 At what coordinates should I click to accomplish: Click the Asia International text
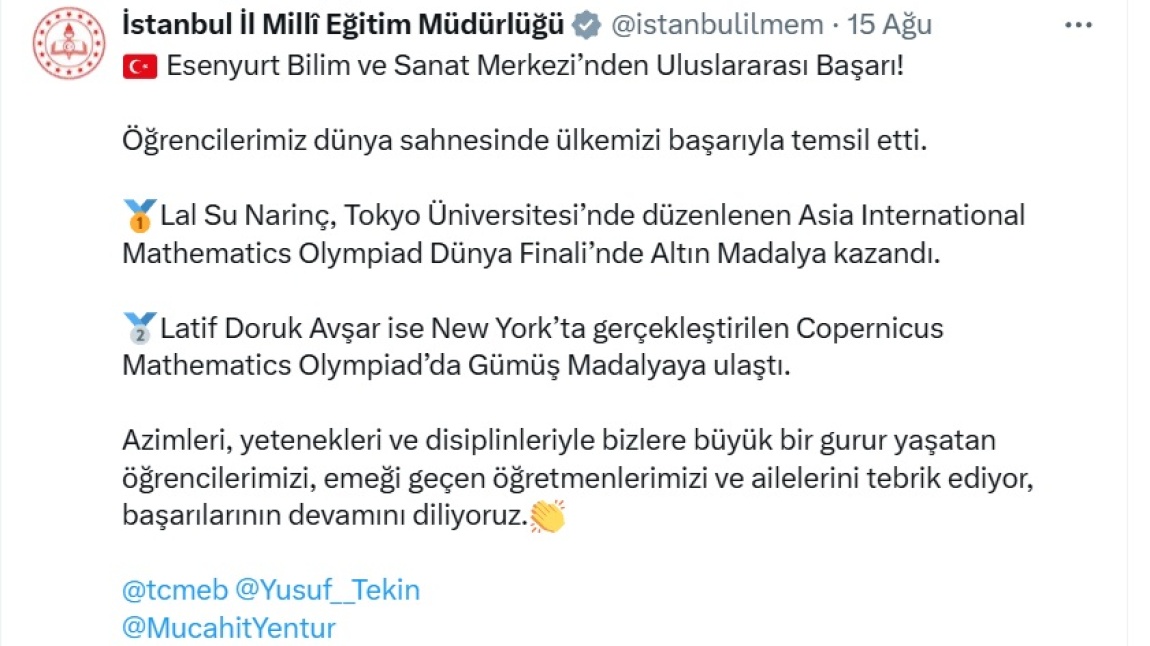pos(911,215)
